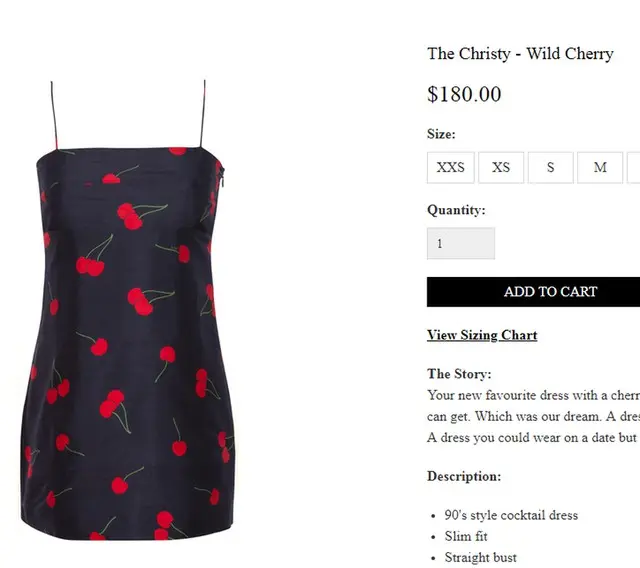Click the cherry print dress image
Viewport: 640px width, 568px height.
click(128, 310)
